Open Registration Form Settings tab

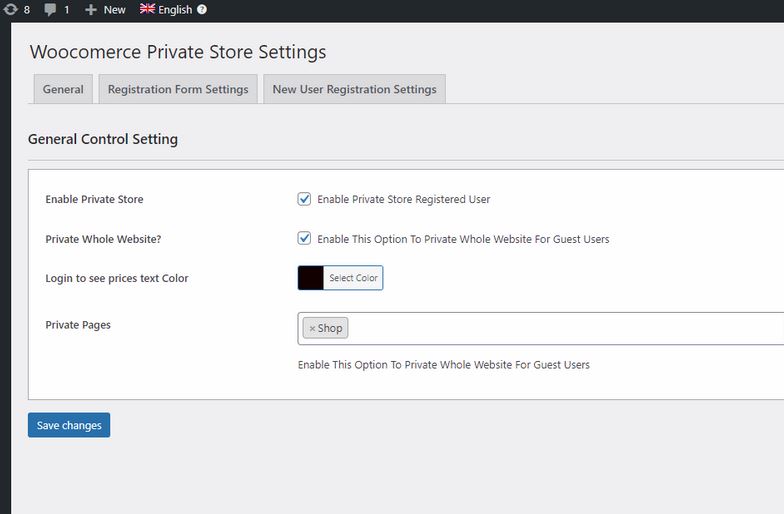point(178,89)
